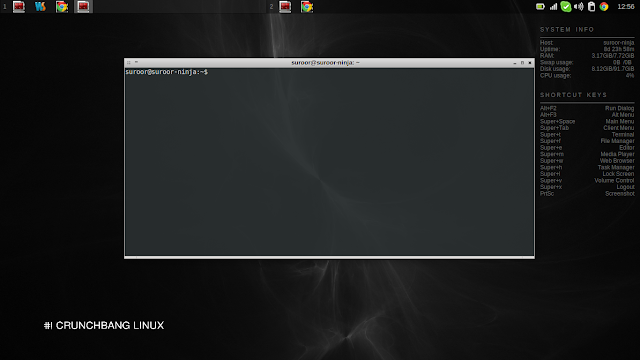Click the Super+f File Manager row
This screenshot has width=640, height=360.
[x=587, y=141]
